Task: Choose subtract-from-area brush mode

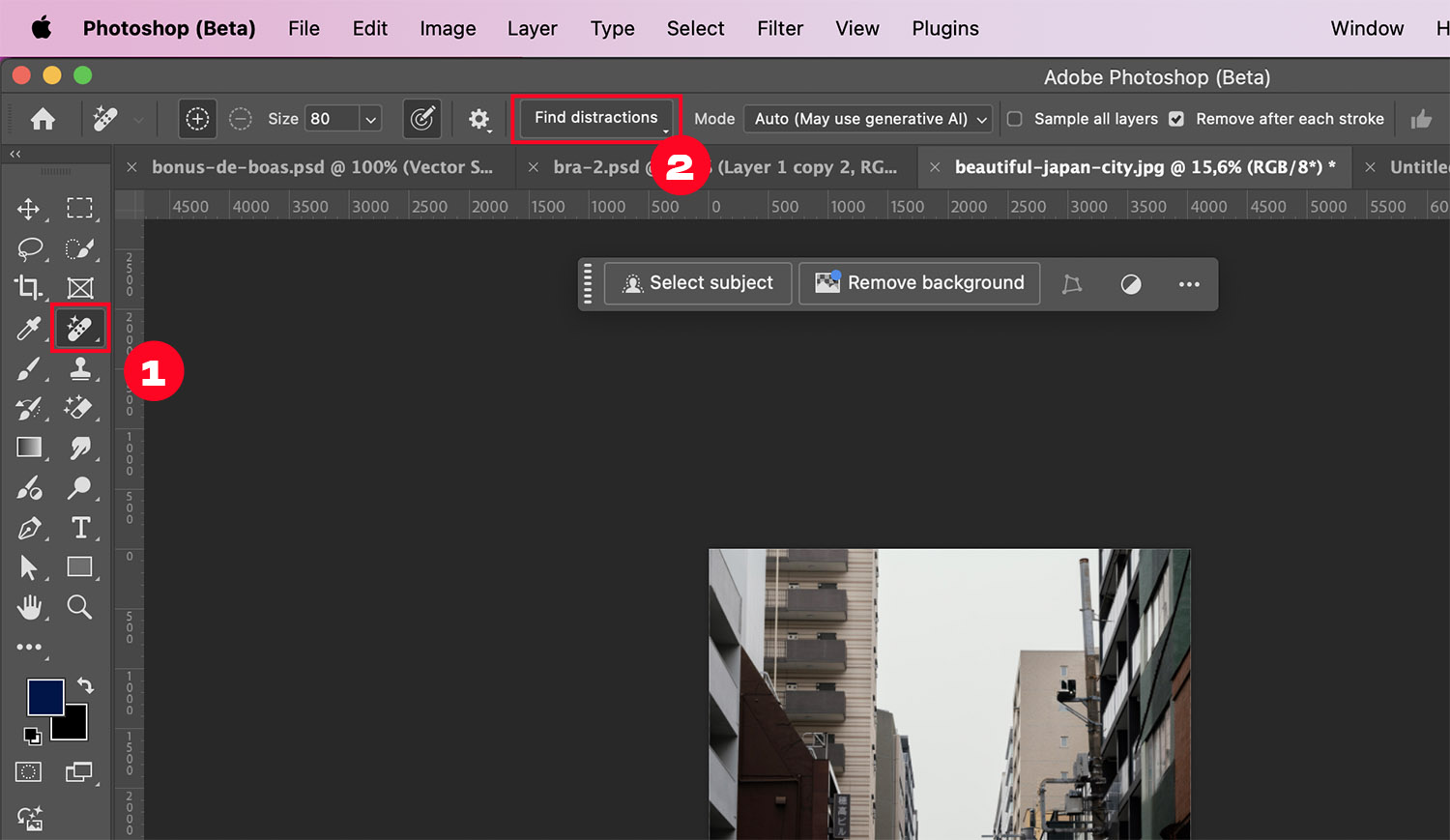Action: [x=241, y=119]
